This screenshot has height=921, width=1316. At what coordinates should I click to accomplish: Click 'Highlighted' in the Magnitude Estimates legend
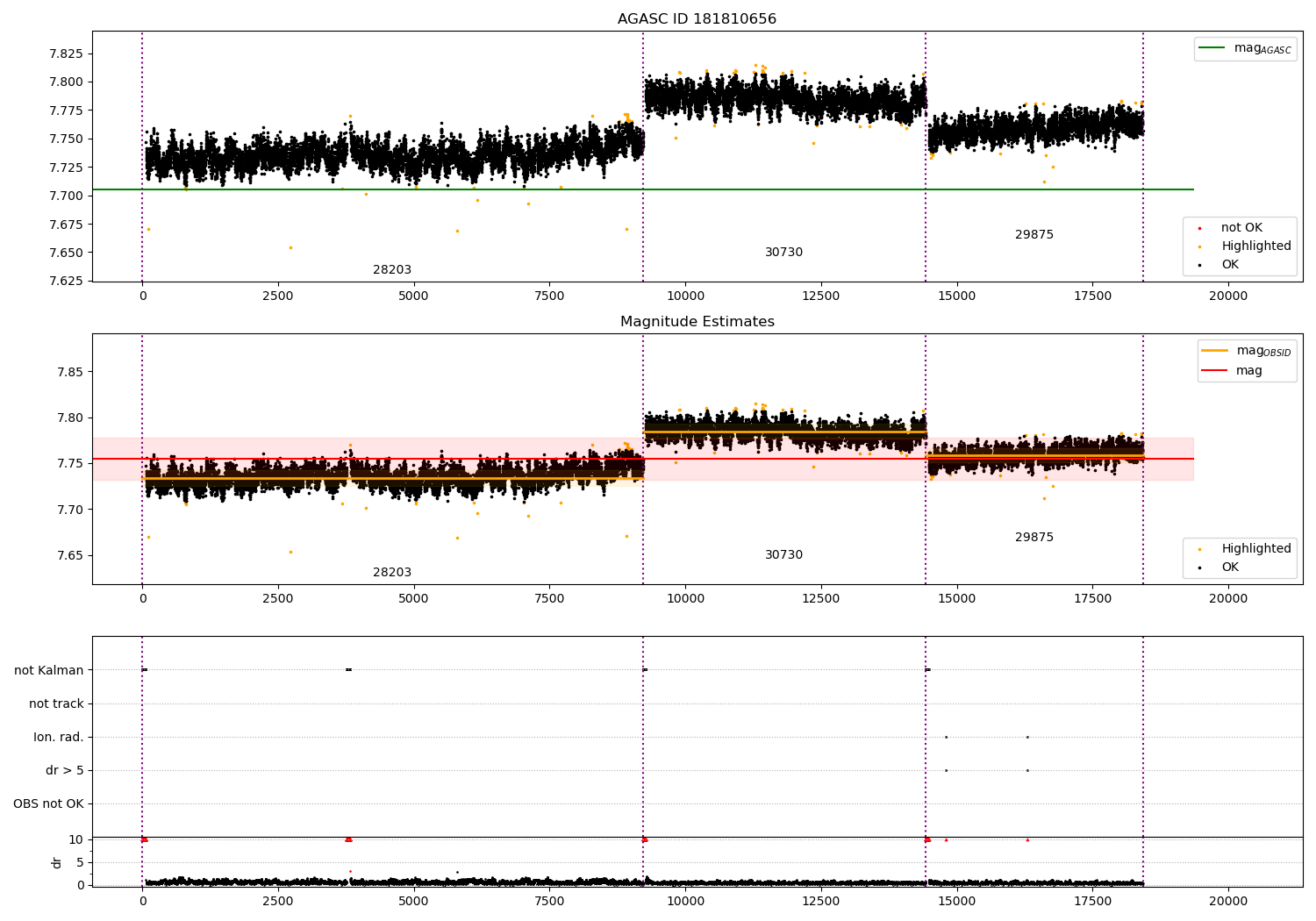coord(1255,548)
